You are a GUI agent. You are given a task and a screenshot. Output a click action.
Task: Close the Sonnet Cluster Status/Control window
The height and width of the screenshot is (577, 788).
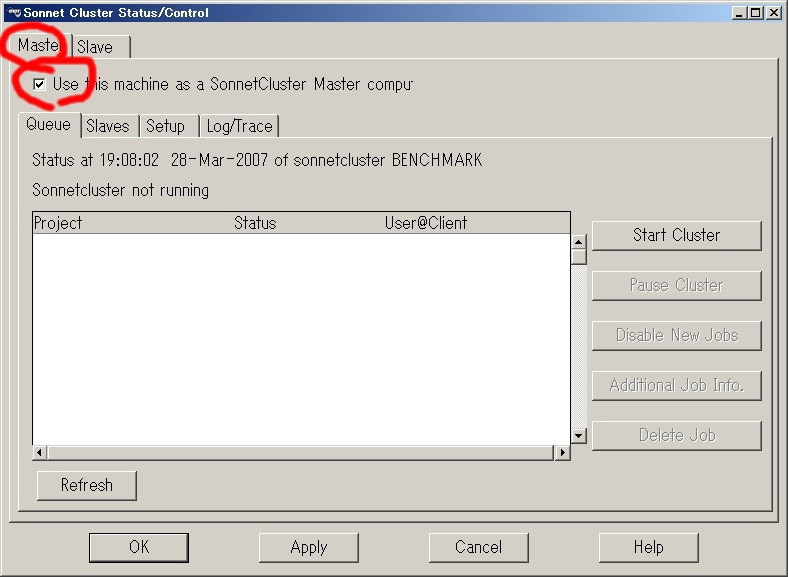pyautogui.click(x=774, y=13)
